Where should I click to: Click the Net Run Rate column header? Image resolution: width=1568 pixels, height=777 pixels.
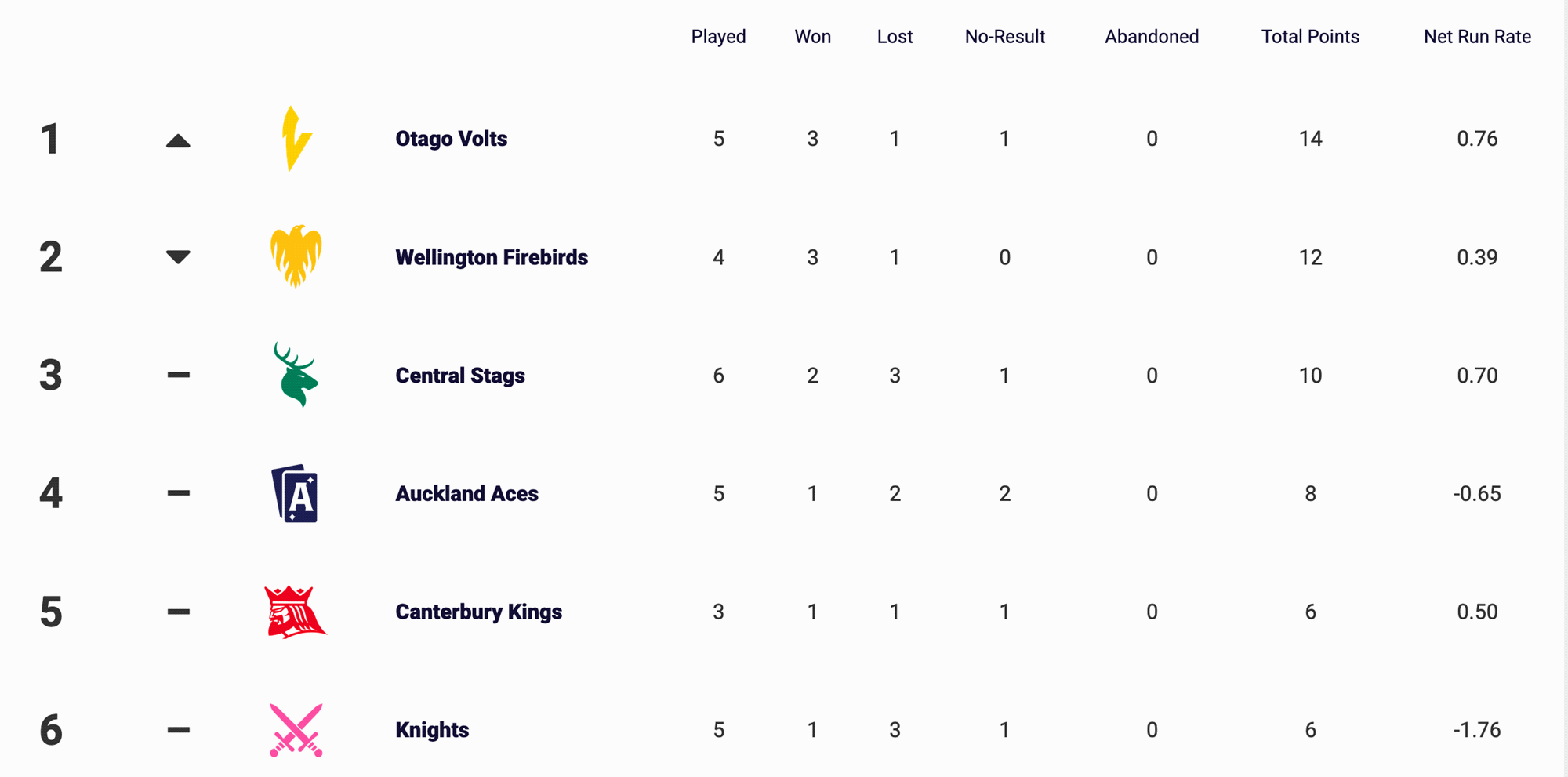[1477, 37]
